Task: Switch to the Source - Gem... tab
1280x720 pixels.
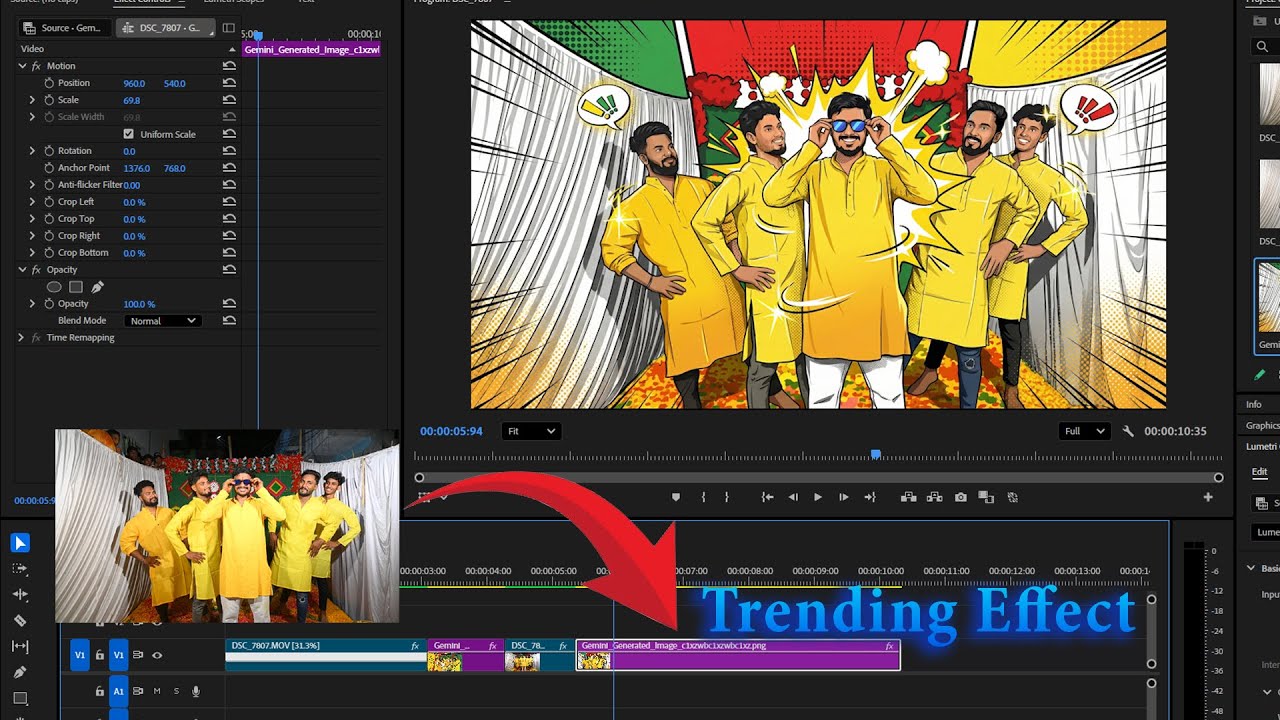Action: coord(62,28)
